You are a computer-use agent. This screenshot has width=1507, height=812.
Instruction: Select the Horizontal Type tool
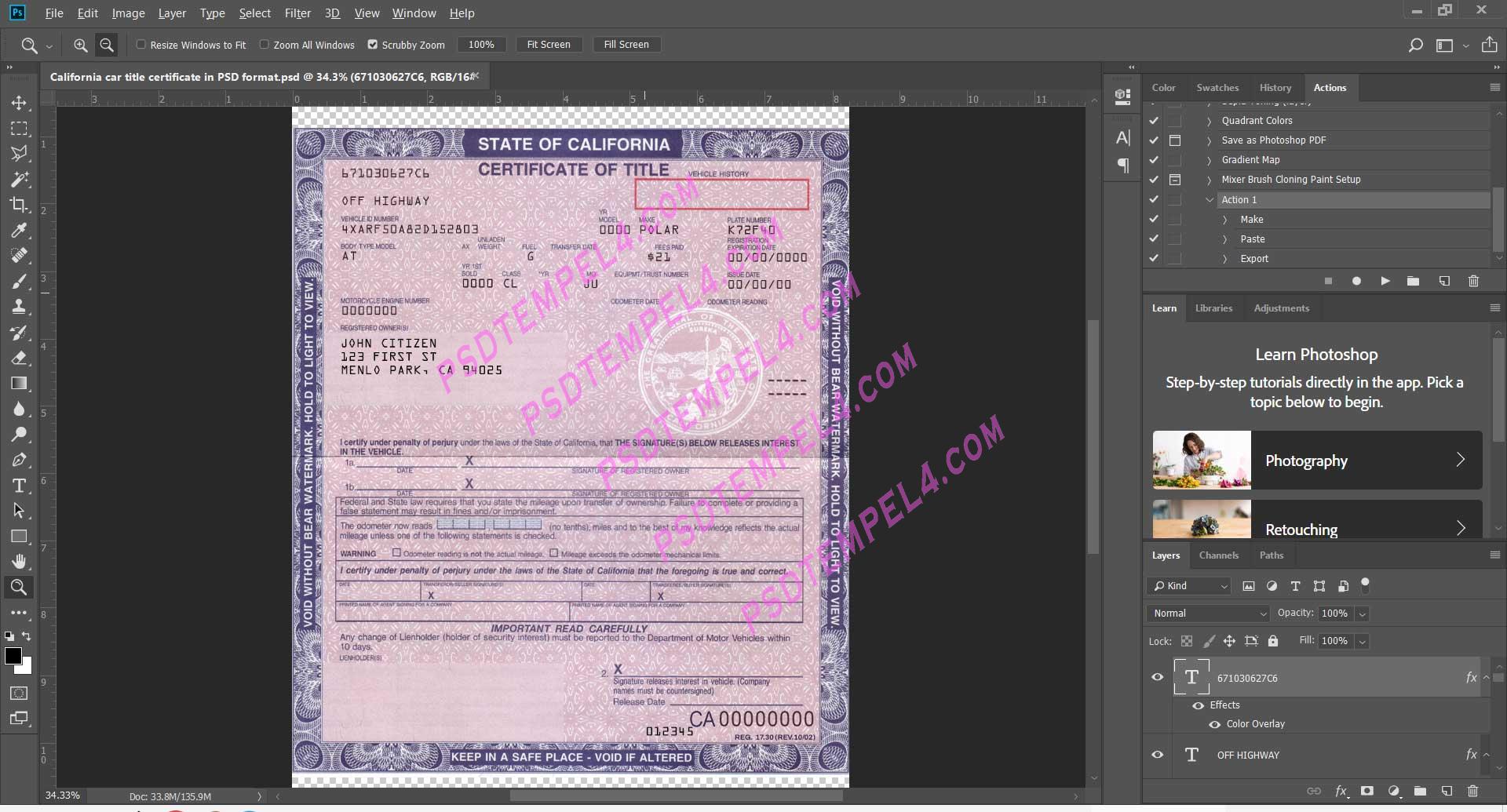[19, 486]
